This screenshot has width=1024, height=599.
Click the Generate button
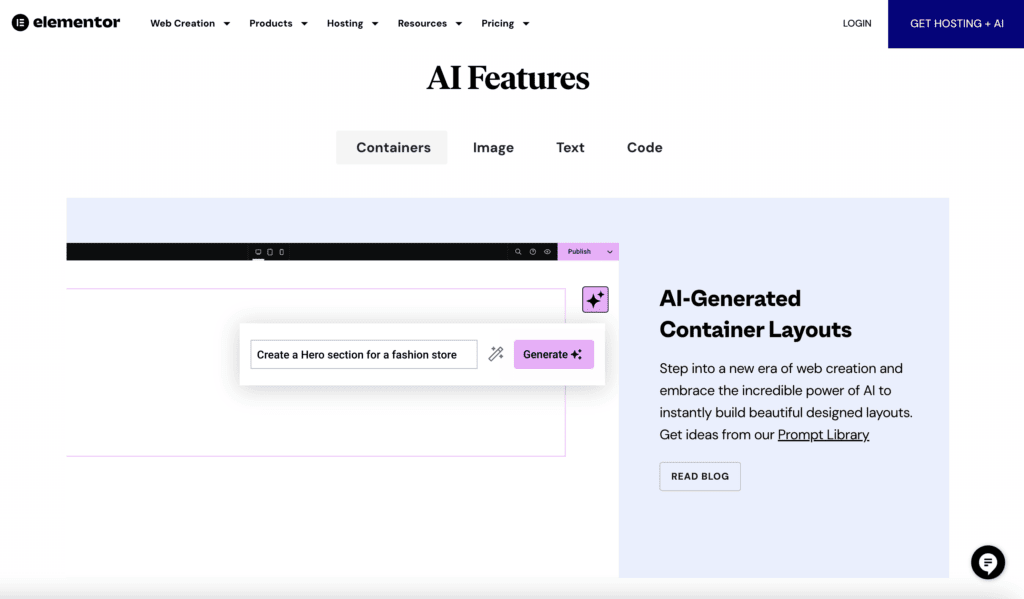pyautogui.click(x=553, y=354)
